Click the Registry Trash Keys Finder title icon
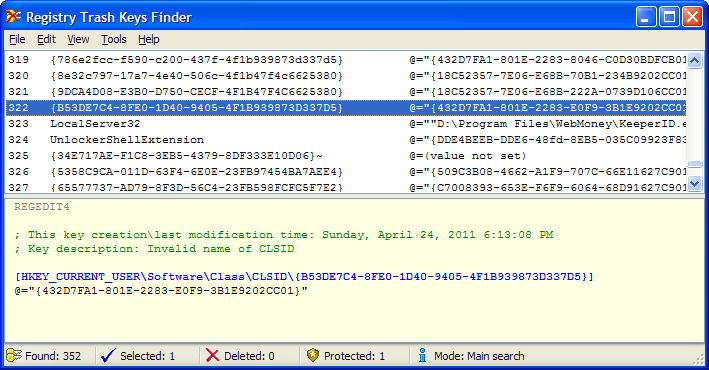The width and height of the screenshot is (709, 370). (x=14, y=17)
